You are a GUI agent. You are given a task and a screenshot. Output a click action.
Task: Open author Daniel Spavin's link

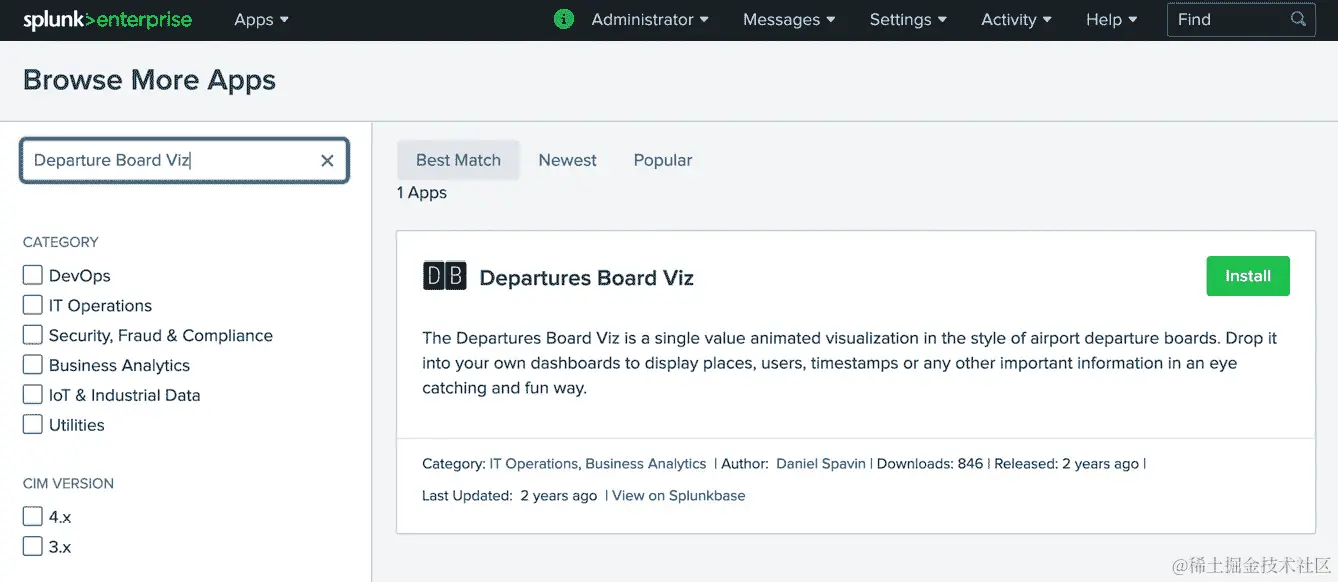tap(821, 464)
